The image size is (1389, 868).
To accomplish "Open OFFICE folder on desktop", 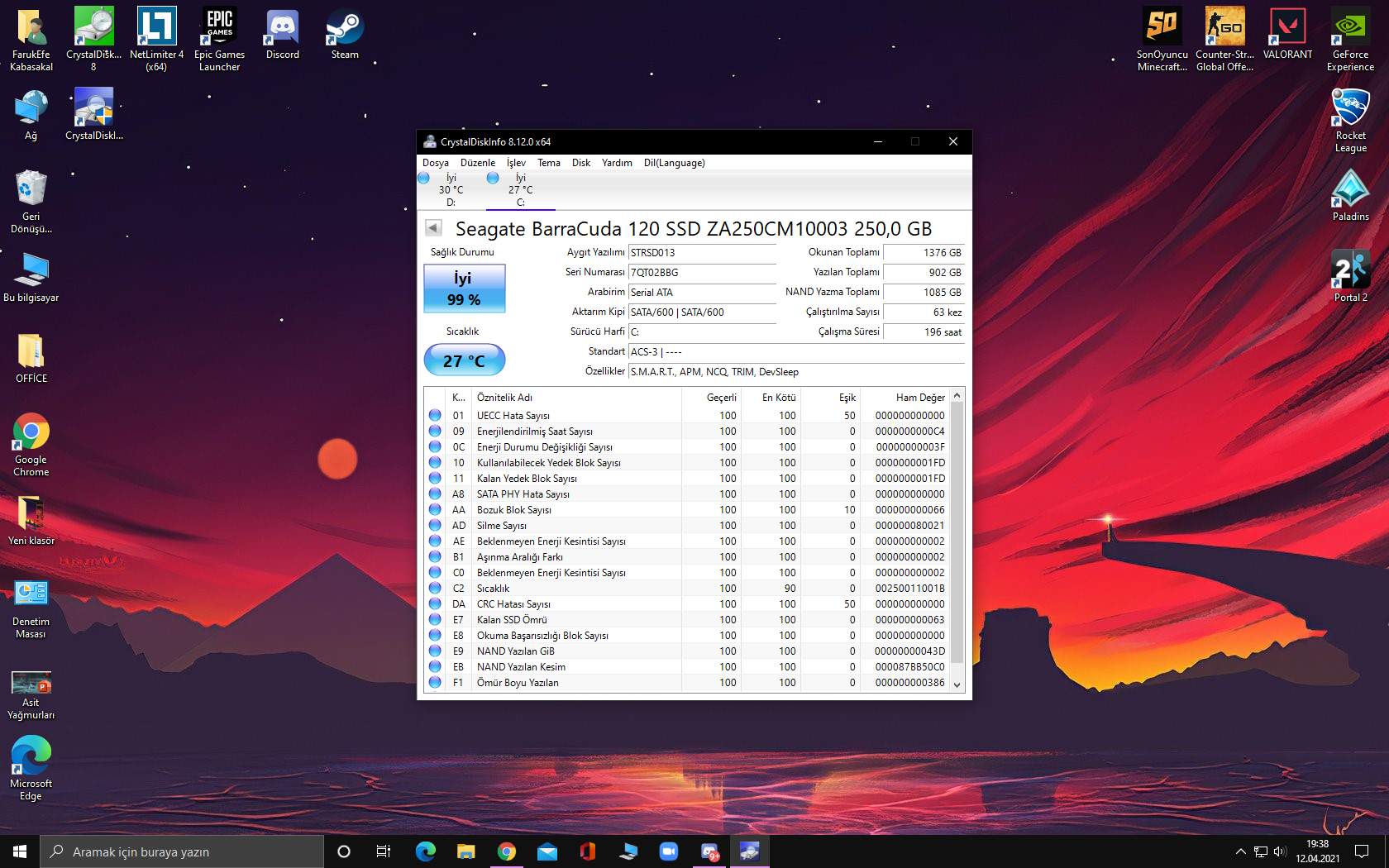I will (31, 358).
